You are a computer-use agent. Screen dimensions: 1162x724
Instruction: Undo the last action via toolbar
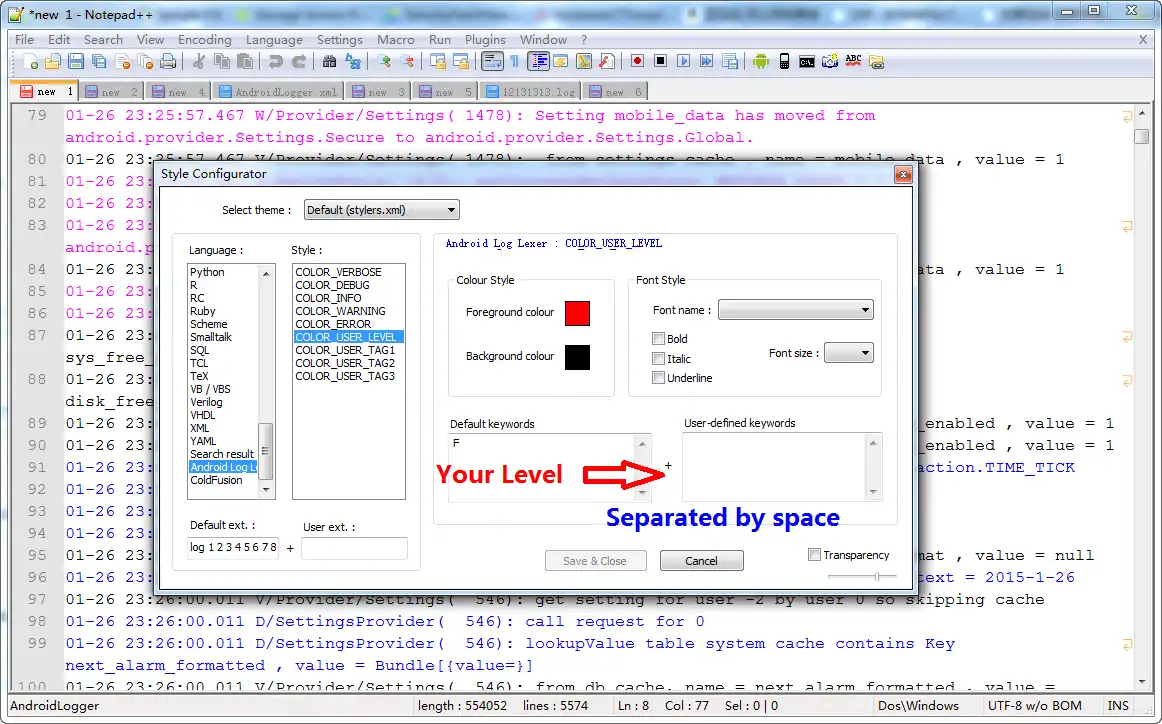click(x=276, y=62)
